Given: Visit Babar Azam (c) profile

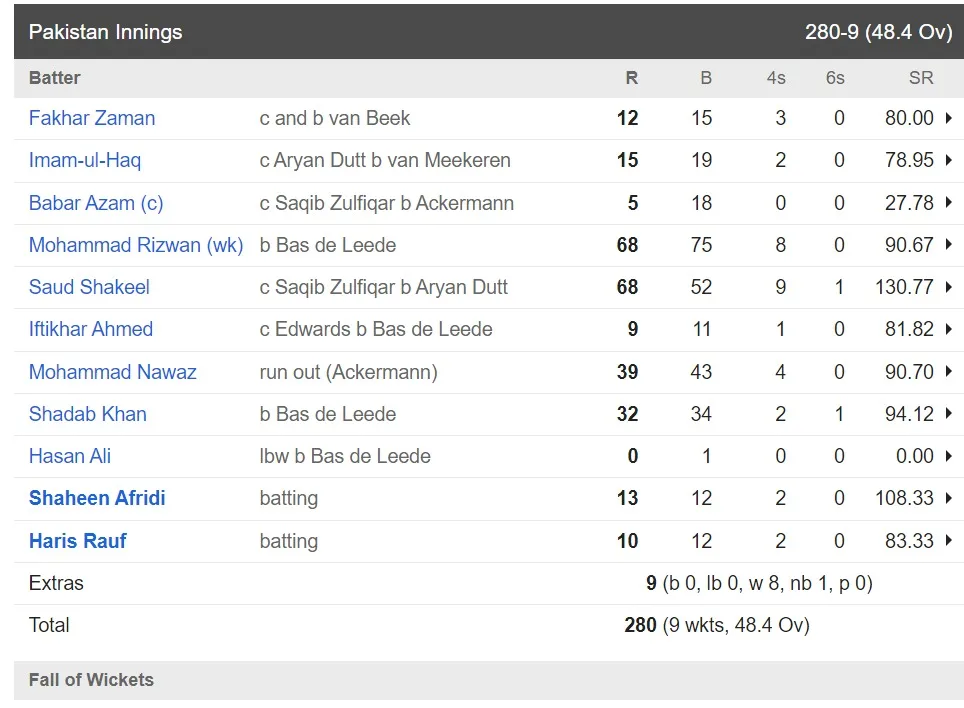Looking at the screenshot, I should (96, 203).
